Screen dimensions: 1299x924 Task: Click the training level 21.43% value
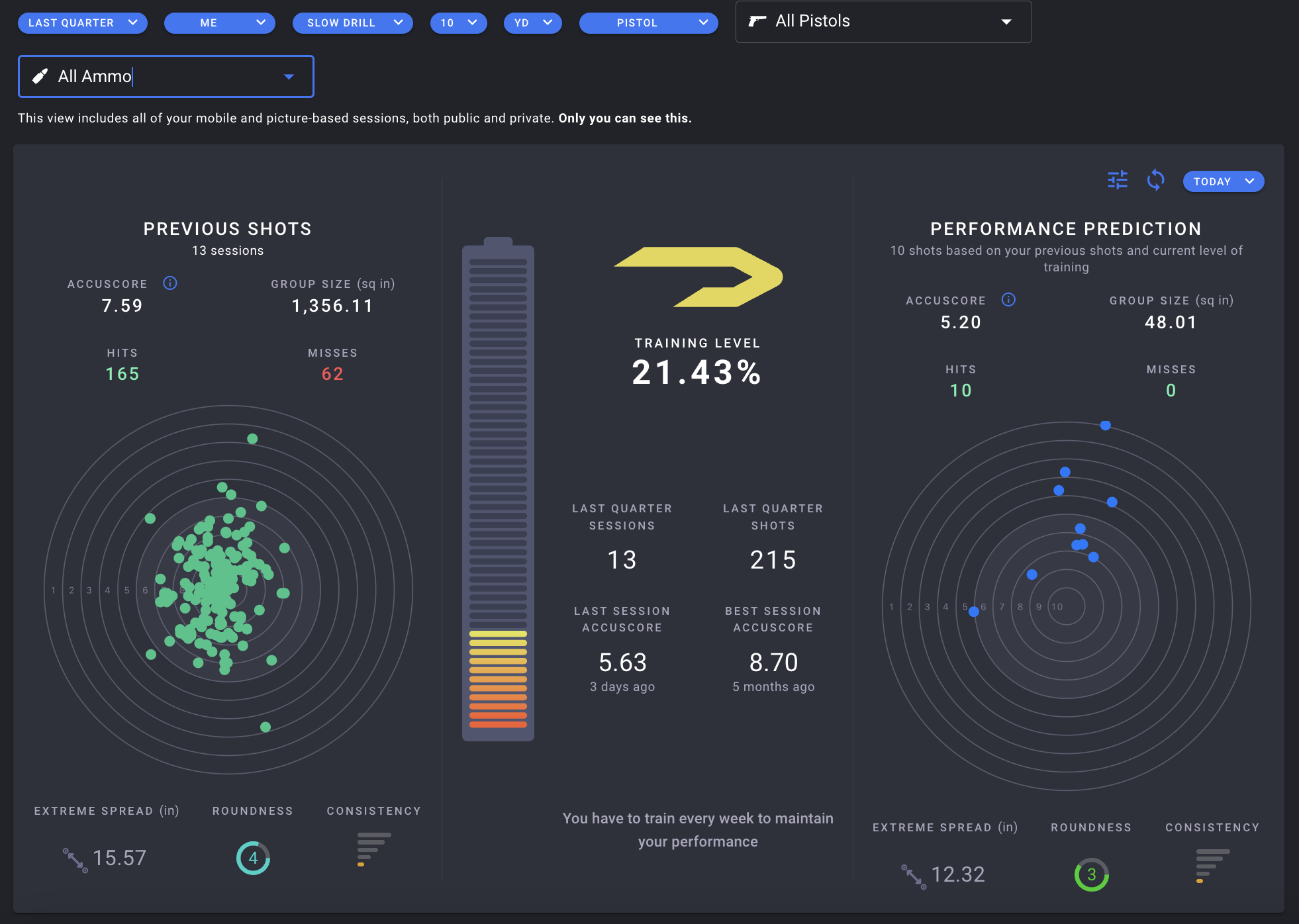click(698, 373)
